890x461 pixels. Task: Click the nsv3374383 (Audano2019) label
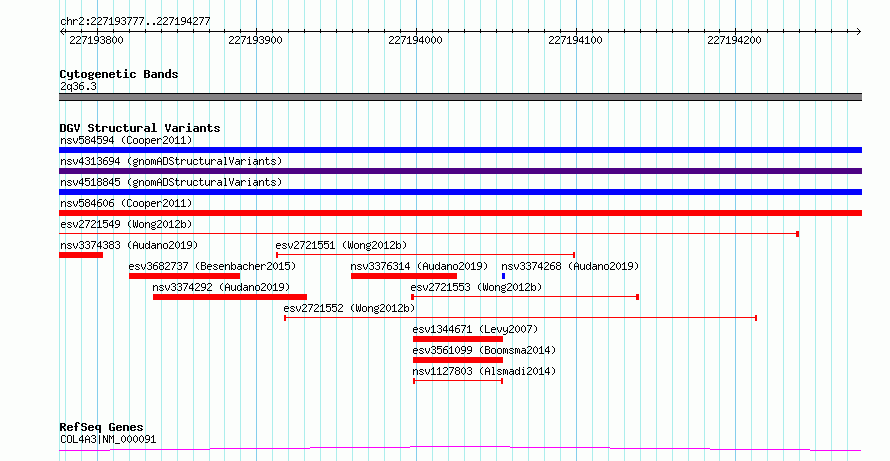[x=129, y=245]
